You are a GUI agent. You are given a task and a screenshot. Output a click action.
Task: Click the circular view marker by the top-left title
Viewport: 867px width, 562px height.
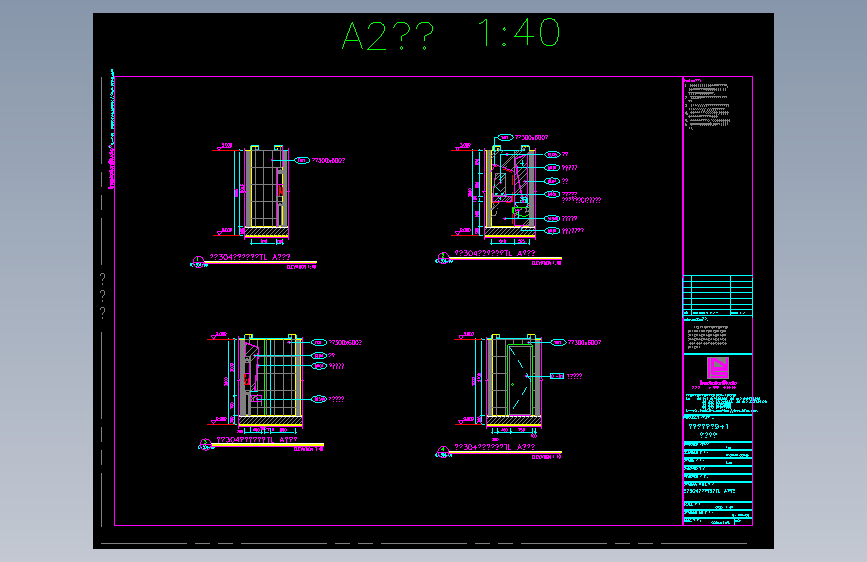tap(198, 261)
